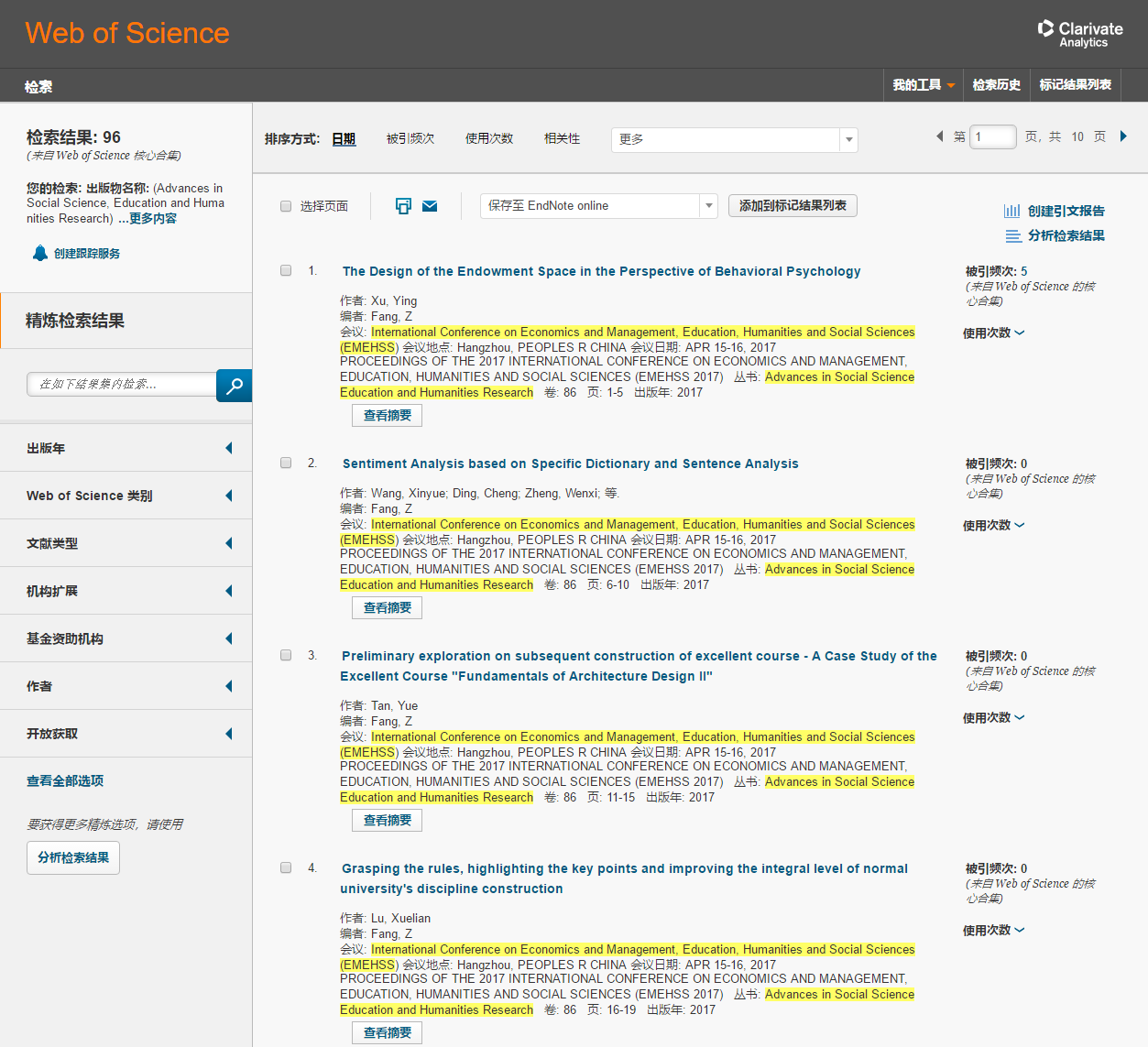Screen dimensions: 1148x1047
Task: Sort results by 相关性
Action: pos(562,139)
